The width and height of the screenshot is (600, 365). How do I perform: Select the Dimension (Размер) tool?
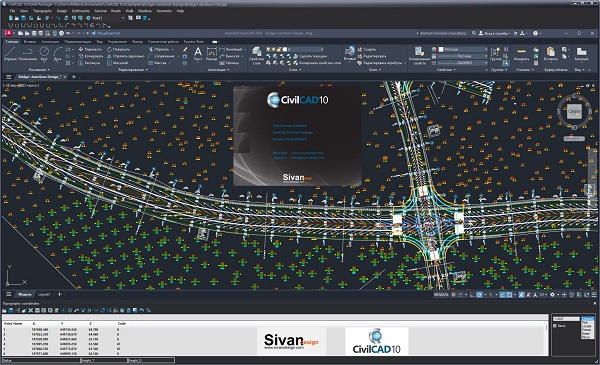click(x=212, y=54)
